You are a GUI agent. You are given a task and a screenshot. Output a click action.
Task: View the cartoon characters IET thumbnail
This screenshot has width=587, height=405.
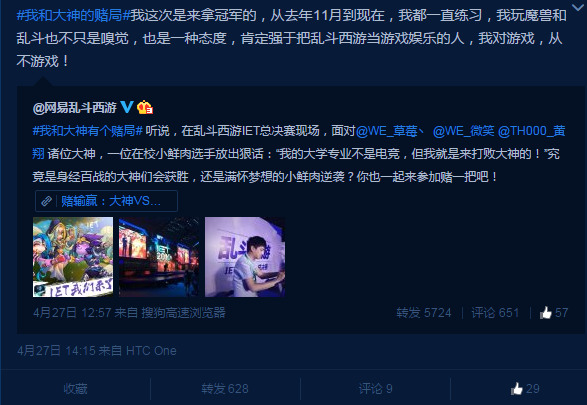[x=73, y=257]
